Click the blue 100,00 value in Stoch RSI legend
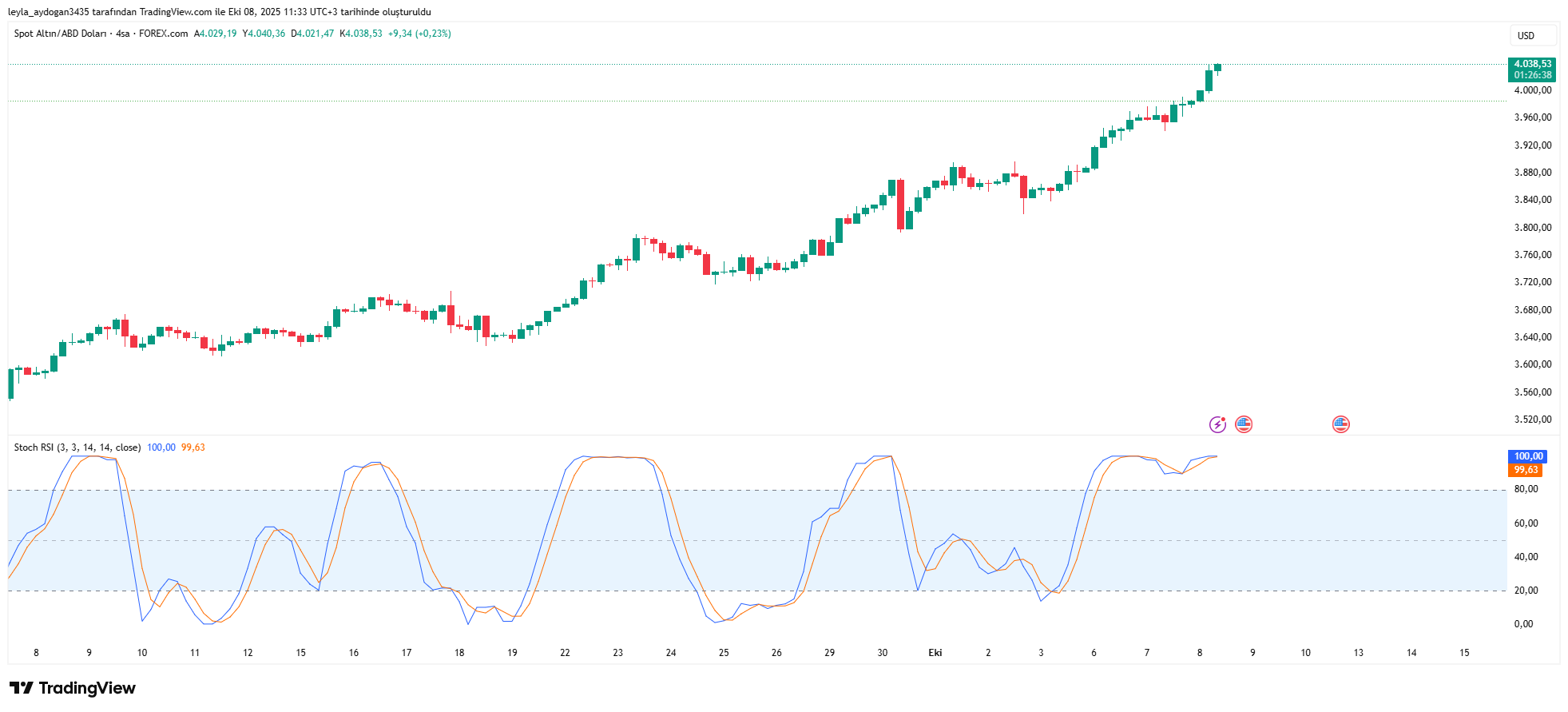Image resolution: width=1568 pixels, height=712 pixels. coord(161,447)
